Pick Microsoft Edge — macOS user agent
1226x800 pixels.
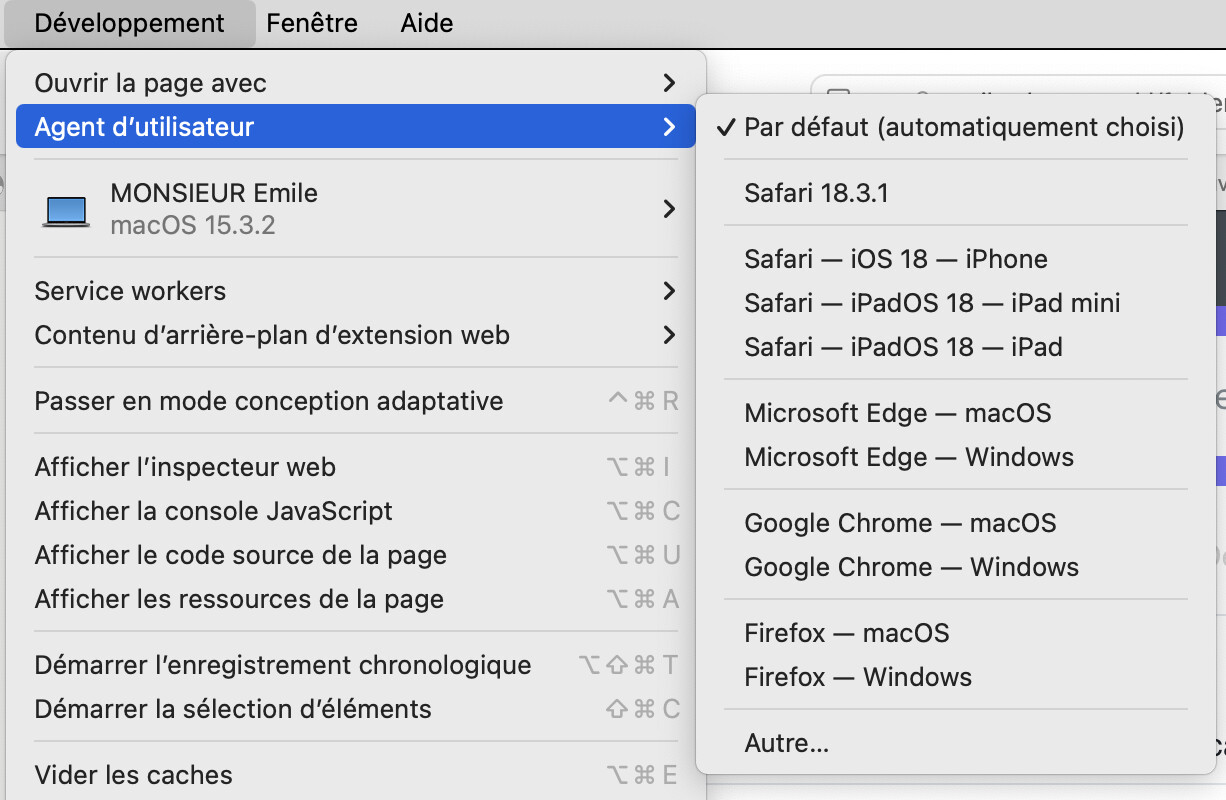pyautogui.click(x=955, y=413)
